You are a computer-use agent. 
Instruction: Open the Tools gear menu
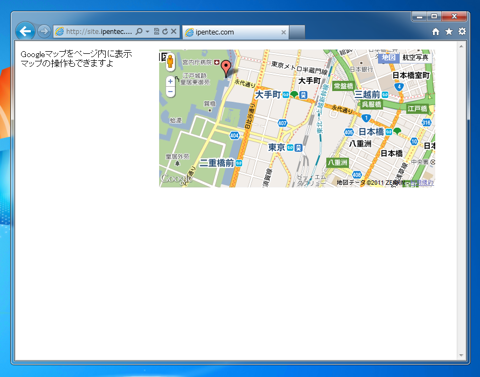pos(462,31)
